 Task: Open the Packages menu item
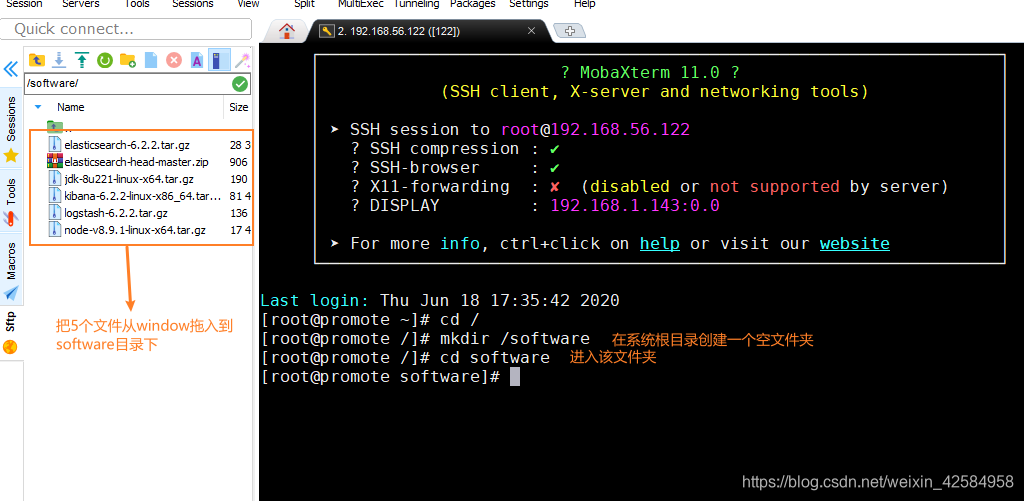point(473,4)
